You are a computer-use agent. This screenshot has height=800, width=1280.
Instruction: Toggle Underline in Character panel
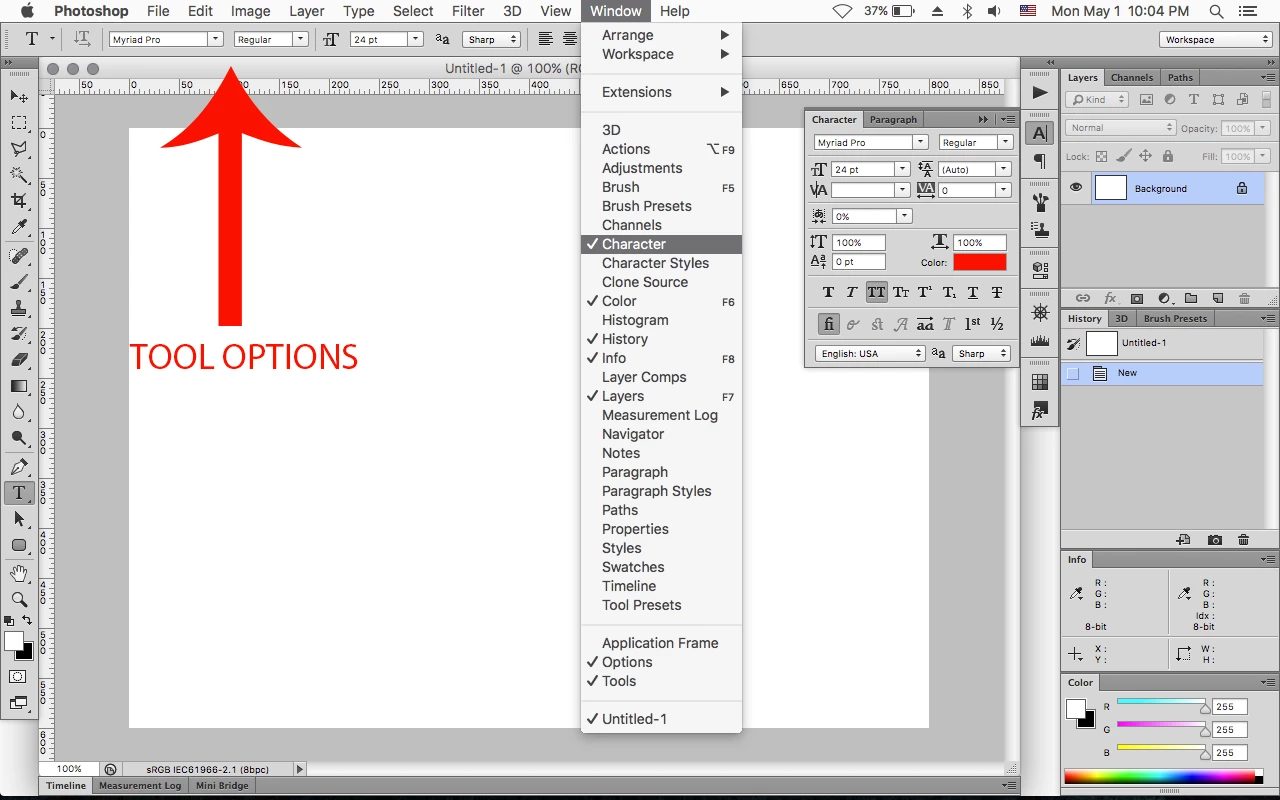pyautogui.click(x=973, y=293)
